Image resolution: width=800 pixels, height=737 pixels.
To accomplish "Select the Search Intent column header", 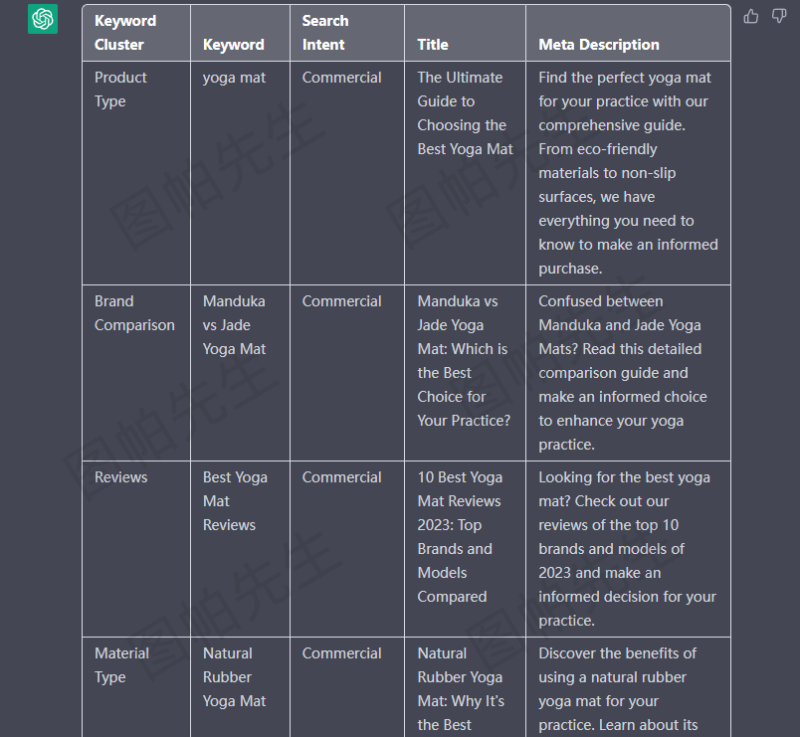I will [x=325, y=32].
